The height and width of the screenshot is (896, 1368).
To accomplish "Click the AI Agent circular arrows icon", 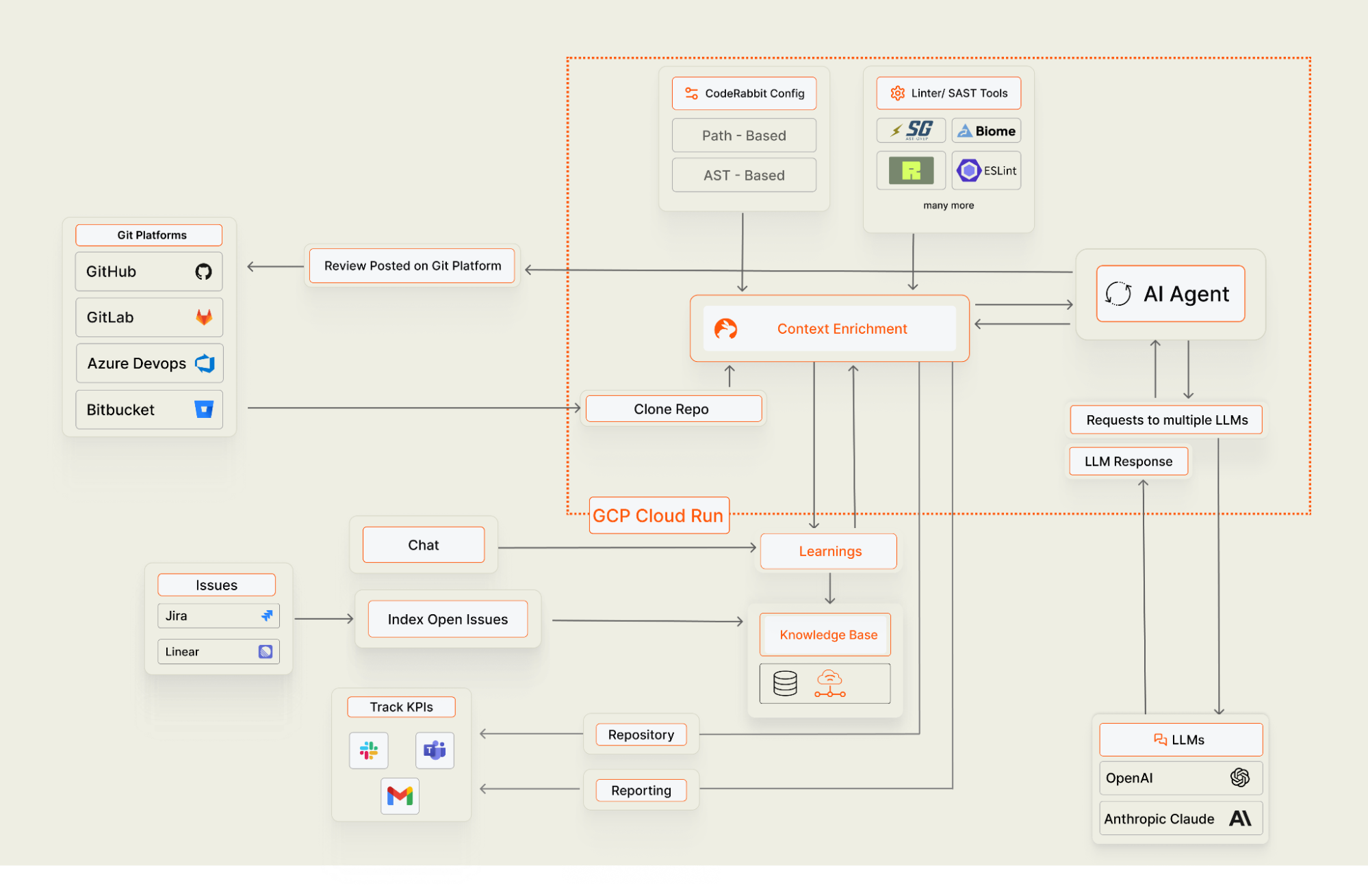I will pos(1118,293).
